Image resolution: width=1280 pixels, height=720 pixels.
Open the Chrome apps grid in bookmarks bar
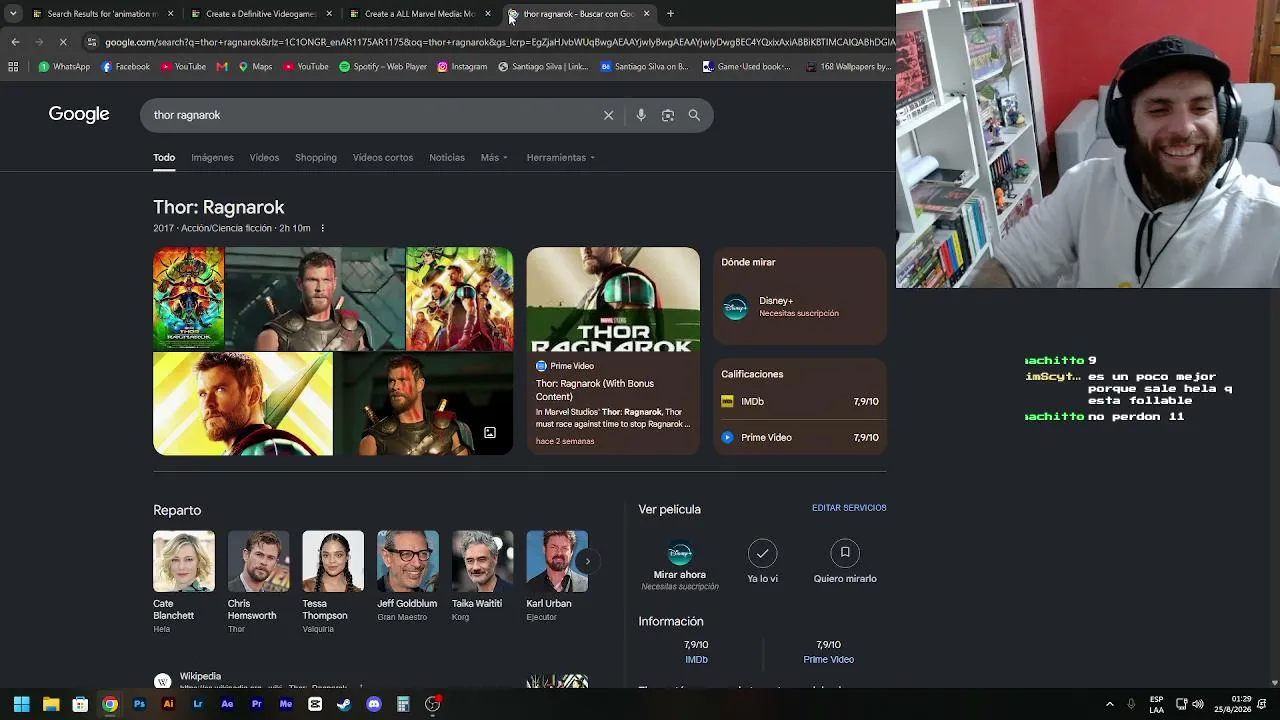pos(13,67)
